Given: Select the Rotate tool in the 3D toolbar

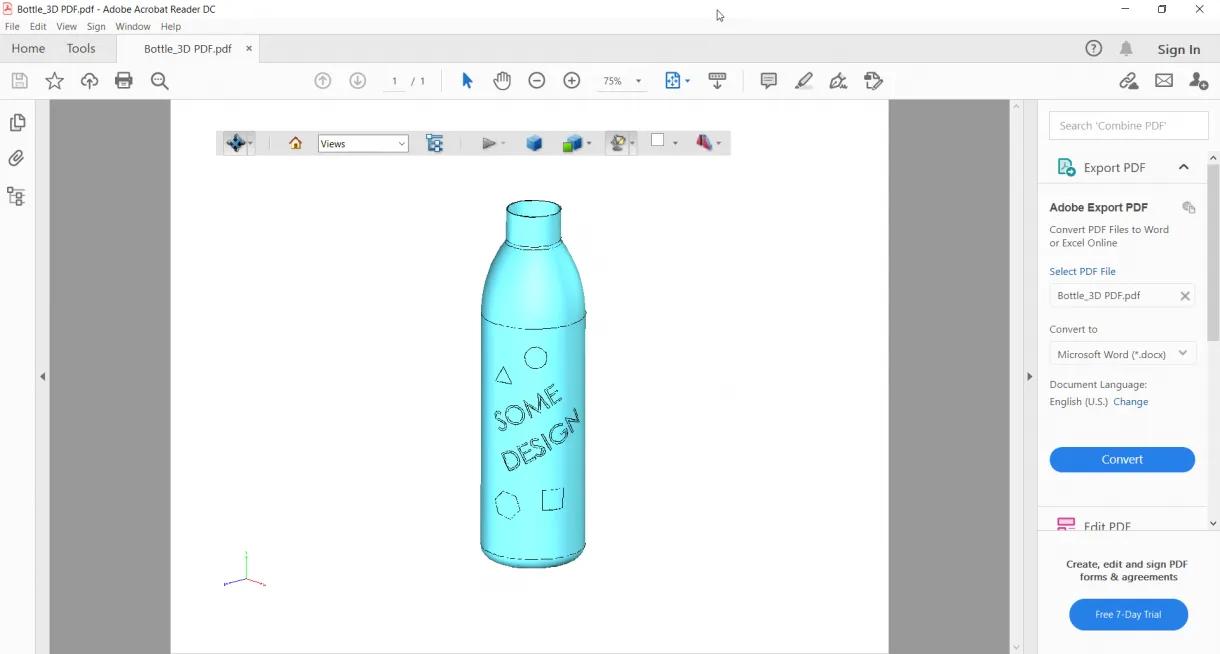Looking at the screenshot, I should coord(235,143).
